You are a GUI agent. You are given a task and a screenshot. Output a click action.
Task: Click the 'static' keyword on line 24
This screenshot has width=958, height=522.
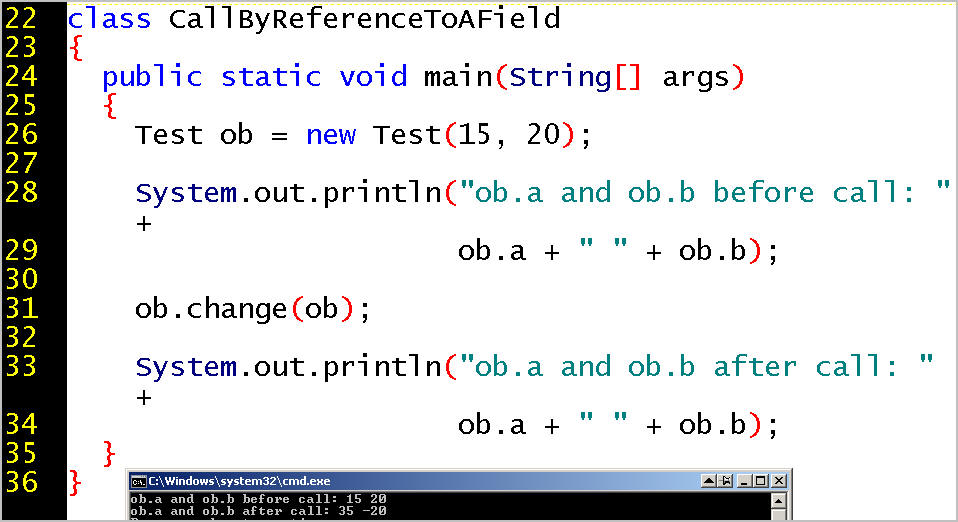point(271,77)
